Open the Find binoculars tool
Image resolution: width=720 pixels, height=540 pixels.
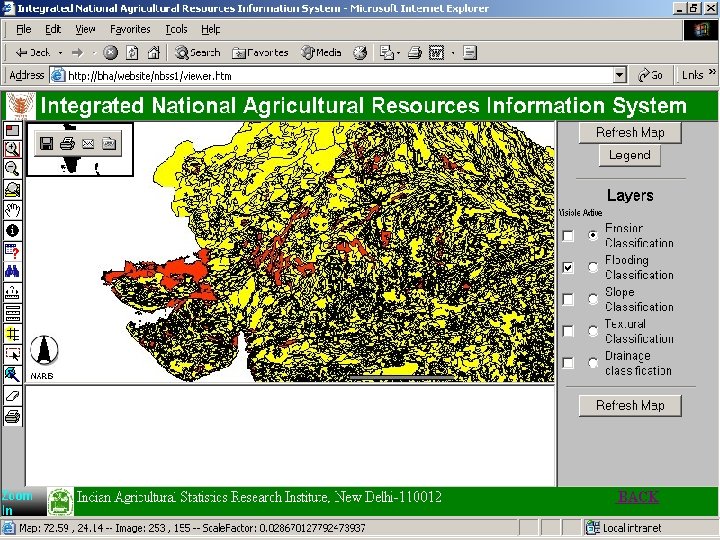12,271
